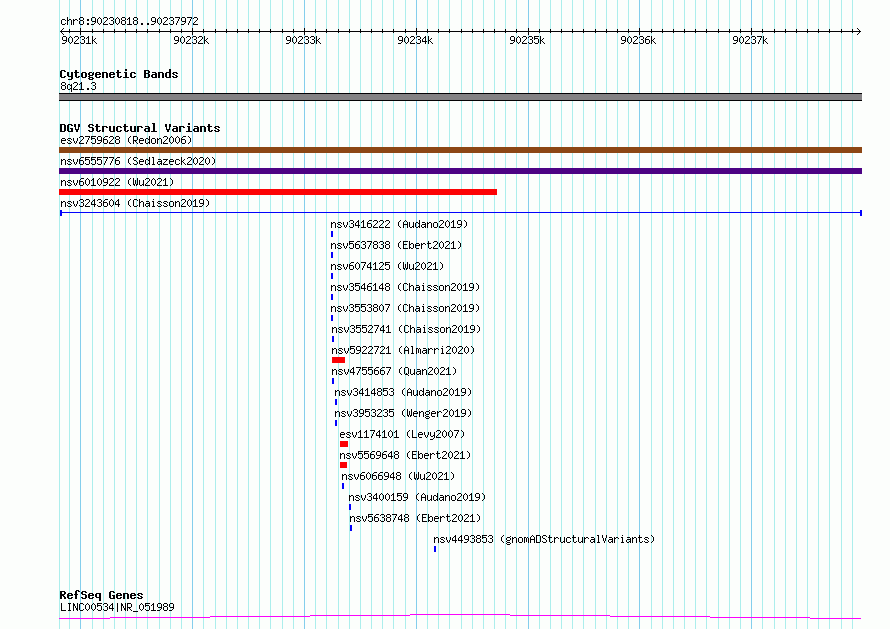Open nsv3400159 (Audano2019) variant
The height and width of the screenshot is (629, 890).
pyautogui.click(x=417, y=497)
